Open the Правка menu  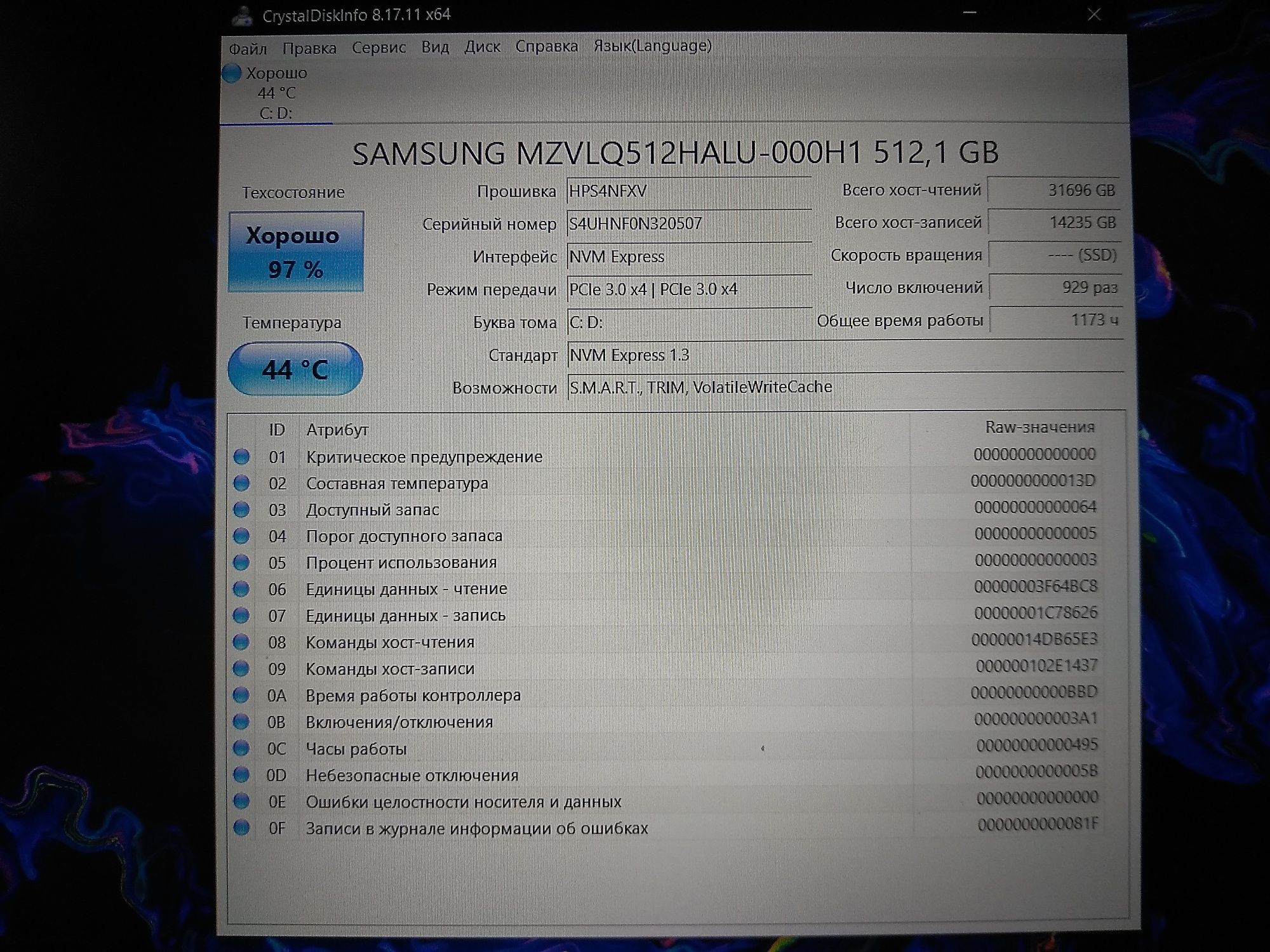pyautogui.click(x=309, y=48)
